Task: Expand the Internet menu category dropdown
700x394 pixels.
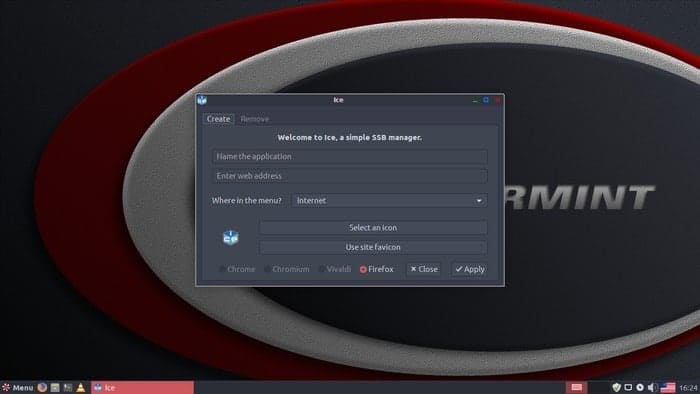Action: coord(389,200)
